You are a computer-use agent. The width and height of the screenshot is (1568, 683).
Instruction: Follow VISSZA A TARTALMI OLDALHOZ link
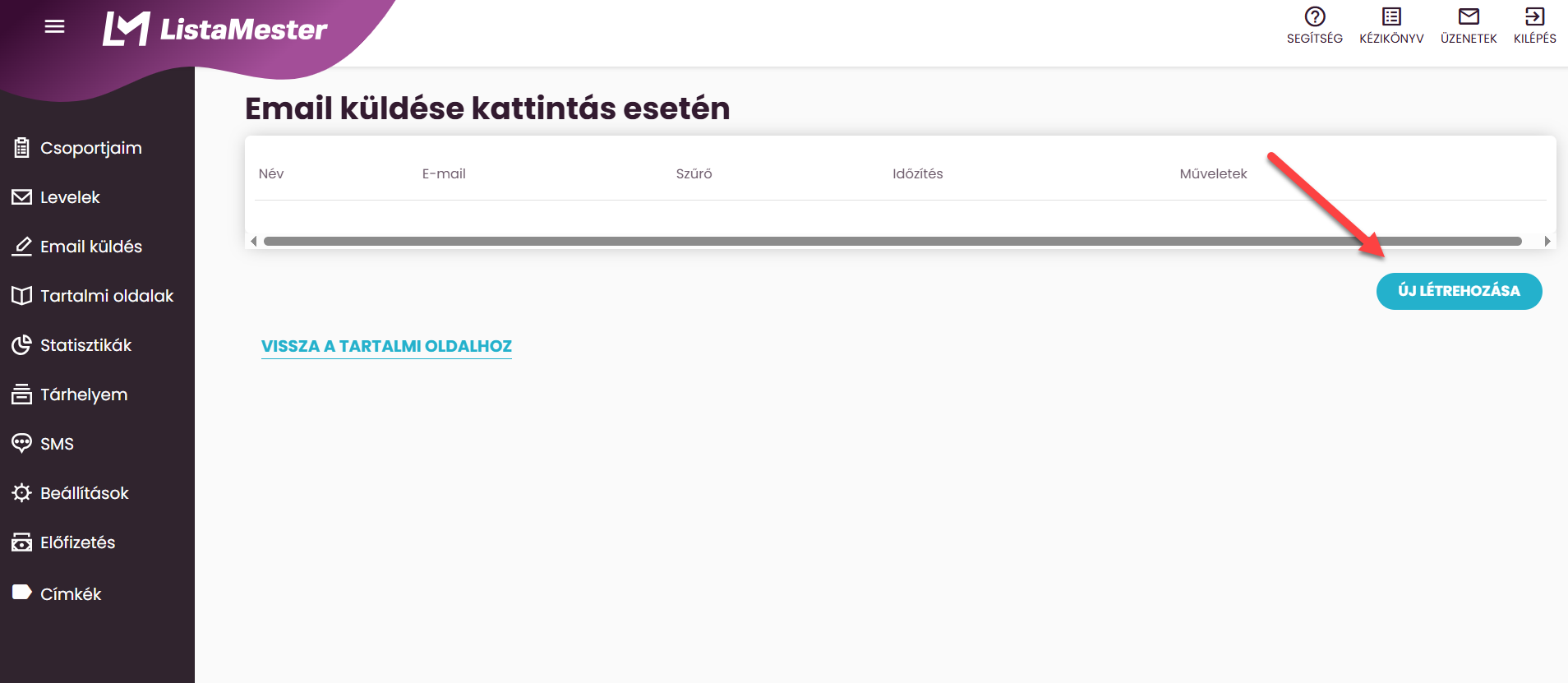386,346
